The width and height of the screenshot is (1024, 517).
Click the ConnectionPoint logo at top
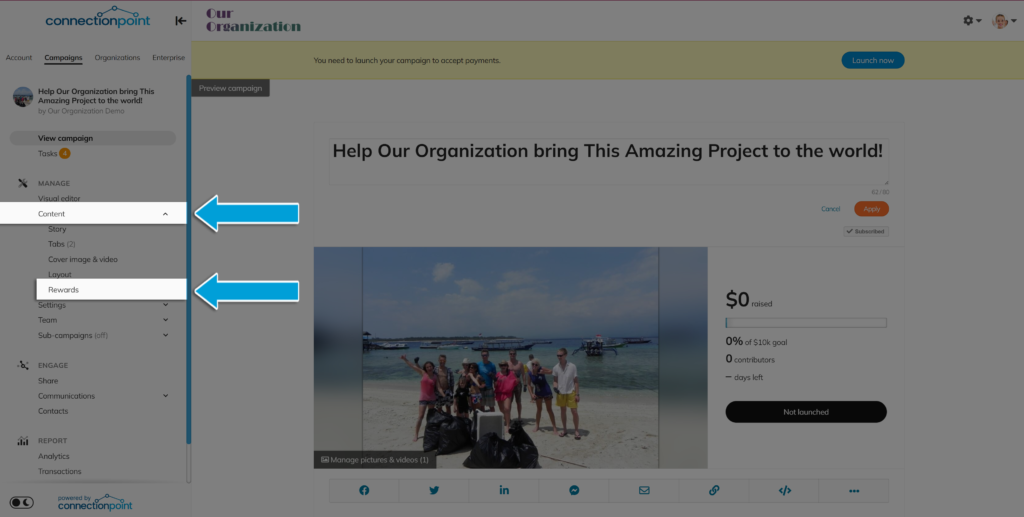pos(98,18)
